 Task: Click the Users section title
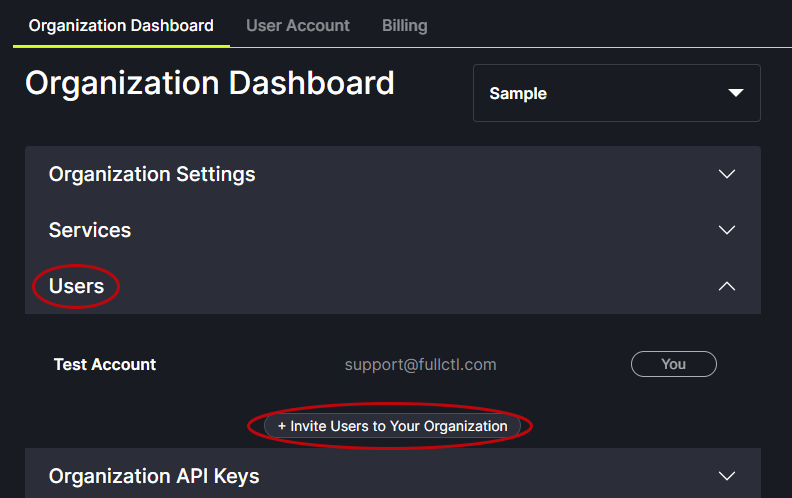click(x=77, y=286)
